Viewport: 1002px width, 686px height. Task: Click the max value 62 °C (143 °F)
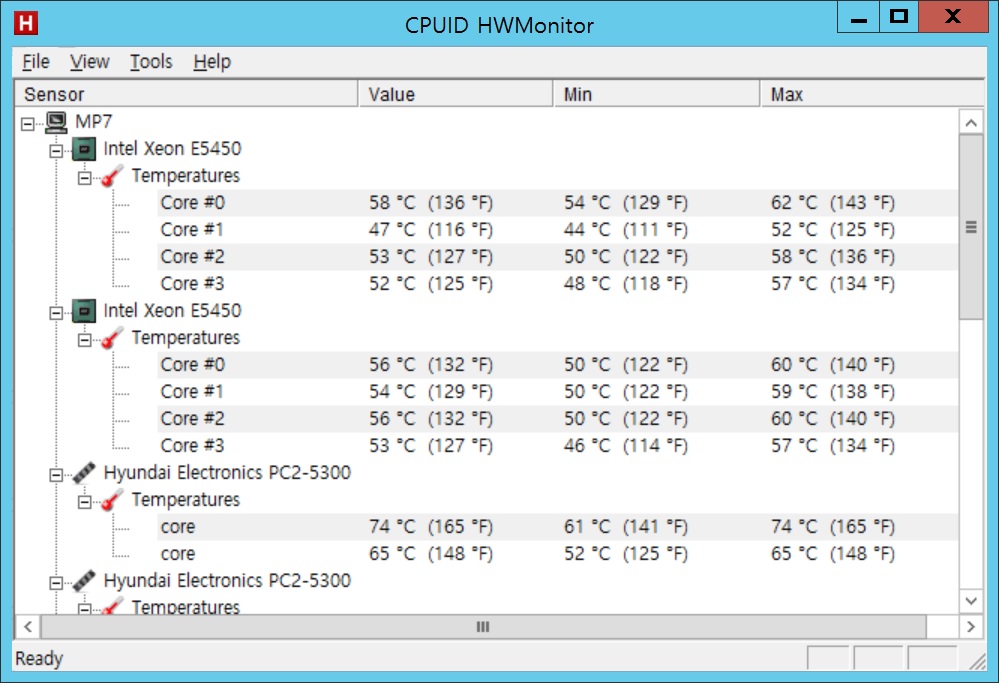[x=833, y=203]
